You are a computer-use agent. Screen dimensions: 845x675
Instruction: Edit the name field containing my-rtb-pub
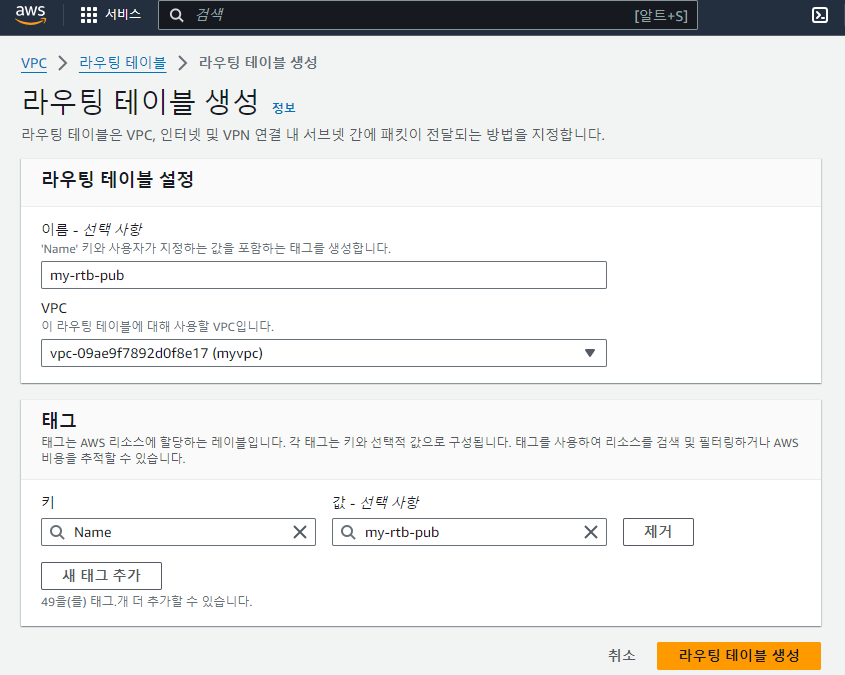[324, 275]
